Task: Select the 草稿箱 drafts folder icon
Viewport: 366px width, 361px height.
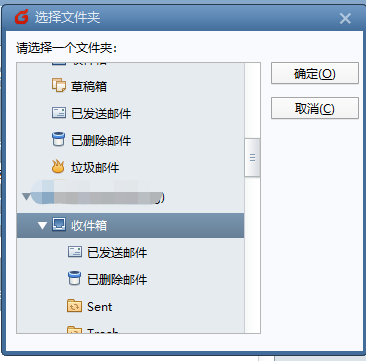Action: pyautogui.click(x=58, y=85)
